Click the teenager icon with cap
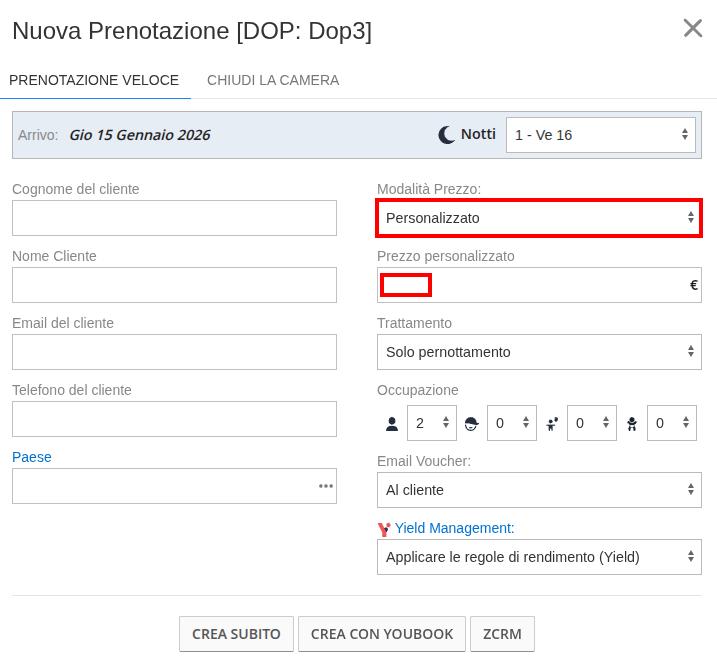Viewport: 717px width, 665px height. [472, 424]
